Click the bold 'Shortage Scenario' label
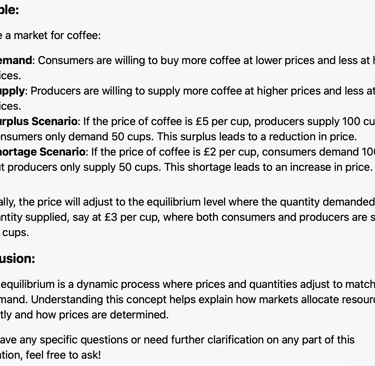375x366 pixels. pyautogui.click(x=42, y=152)
